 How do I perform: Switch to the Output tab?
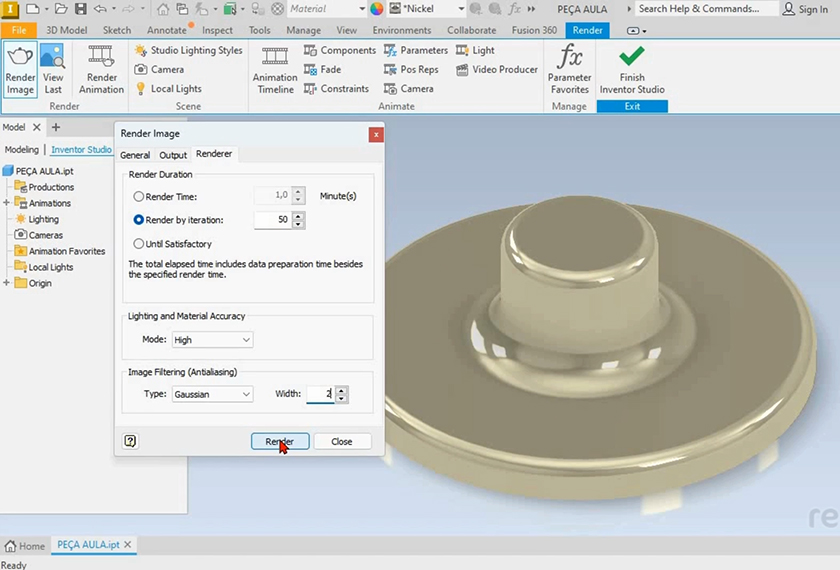(x=173, y=155)
